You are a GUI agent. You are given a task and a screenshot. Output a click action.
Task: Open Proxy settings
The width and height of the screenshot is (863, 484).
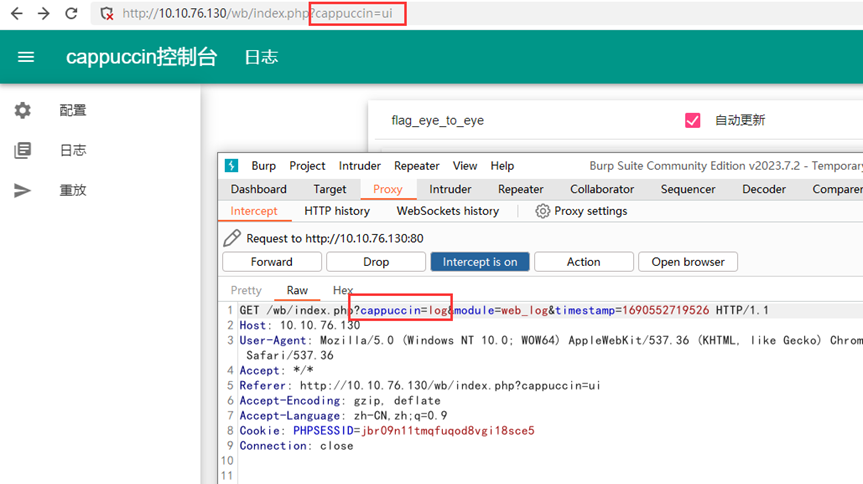581,211
